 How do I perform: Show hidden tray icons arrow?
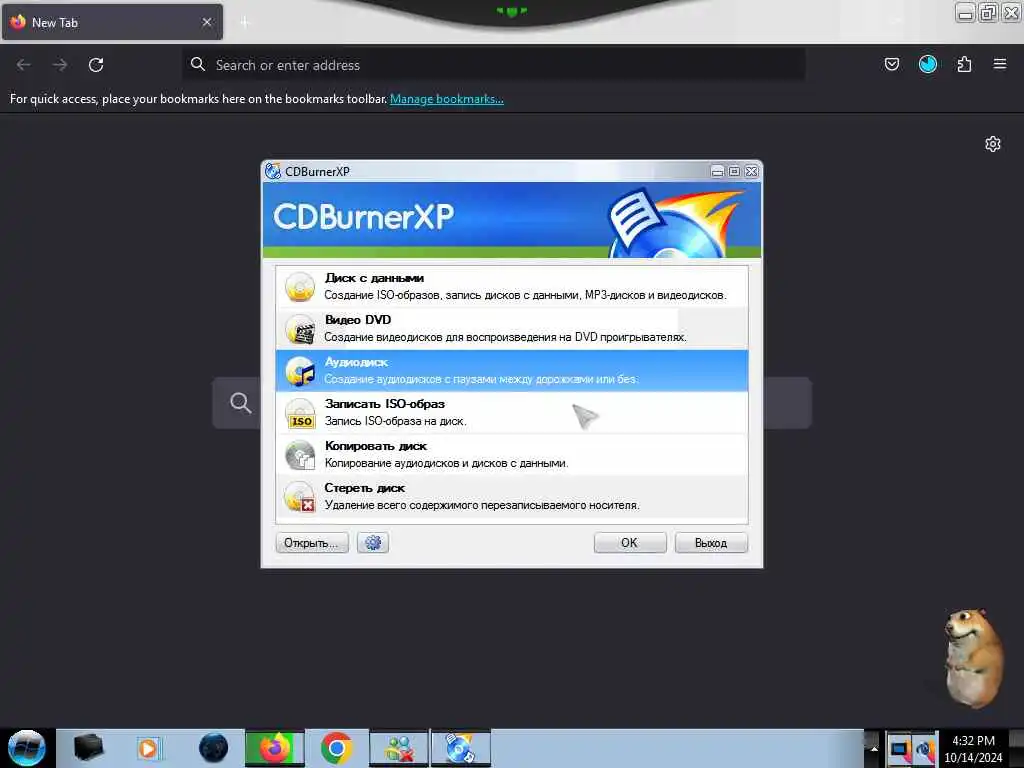(x=873, y=748)
